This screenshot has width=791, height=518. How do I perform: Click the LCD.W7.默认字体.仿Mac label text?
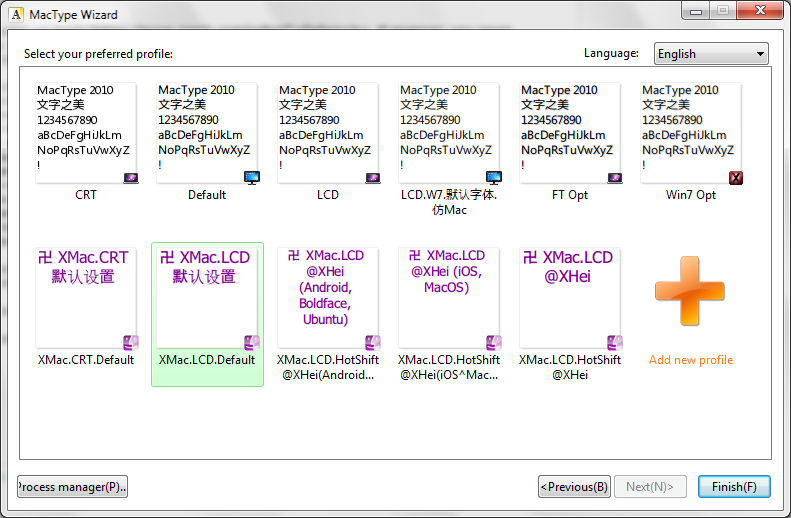point(449,202)
